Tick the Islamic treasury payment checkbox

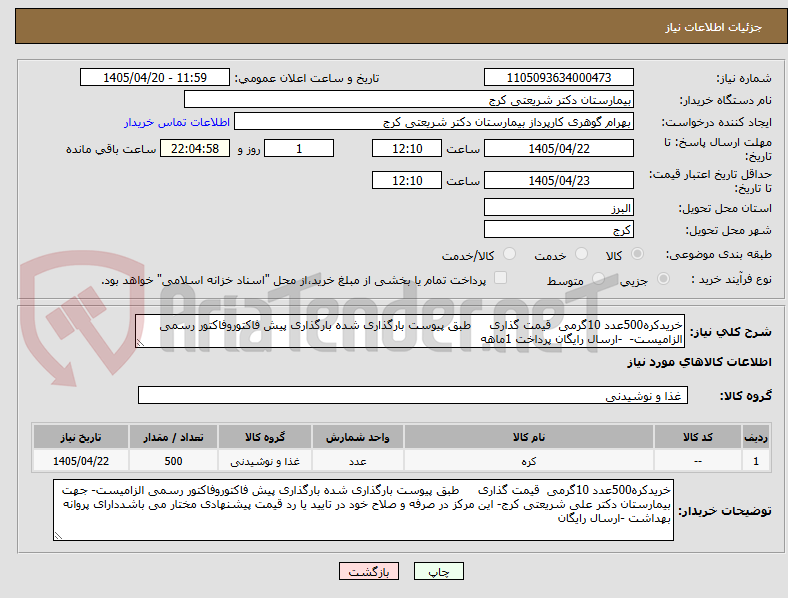click(501, 278)
